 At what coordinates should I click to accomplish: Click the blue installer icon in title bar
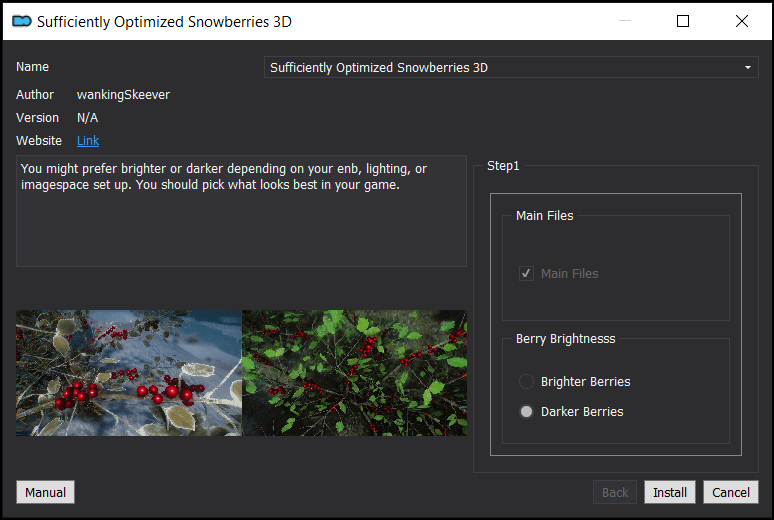[x=22, y=21]
